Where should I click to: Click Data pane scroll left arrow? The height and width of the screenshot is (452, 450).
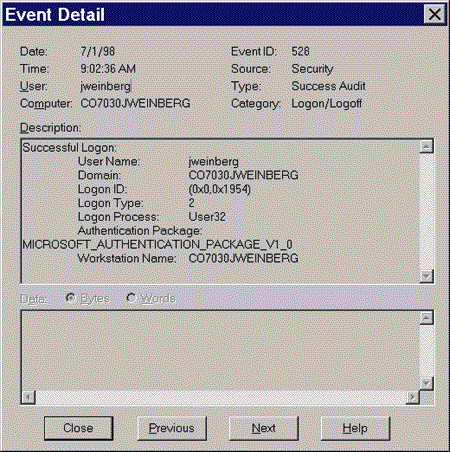[x=29, y=397]
